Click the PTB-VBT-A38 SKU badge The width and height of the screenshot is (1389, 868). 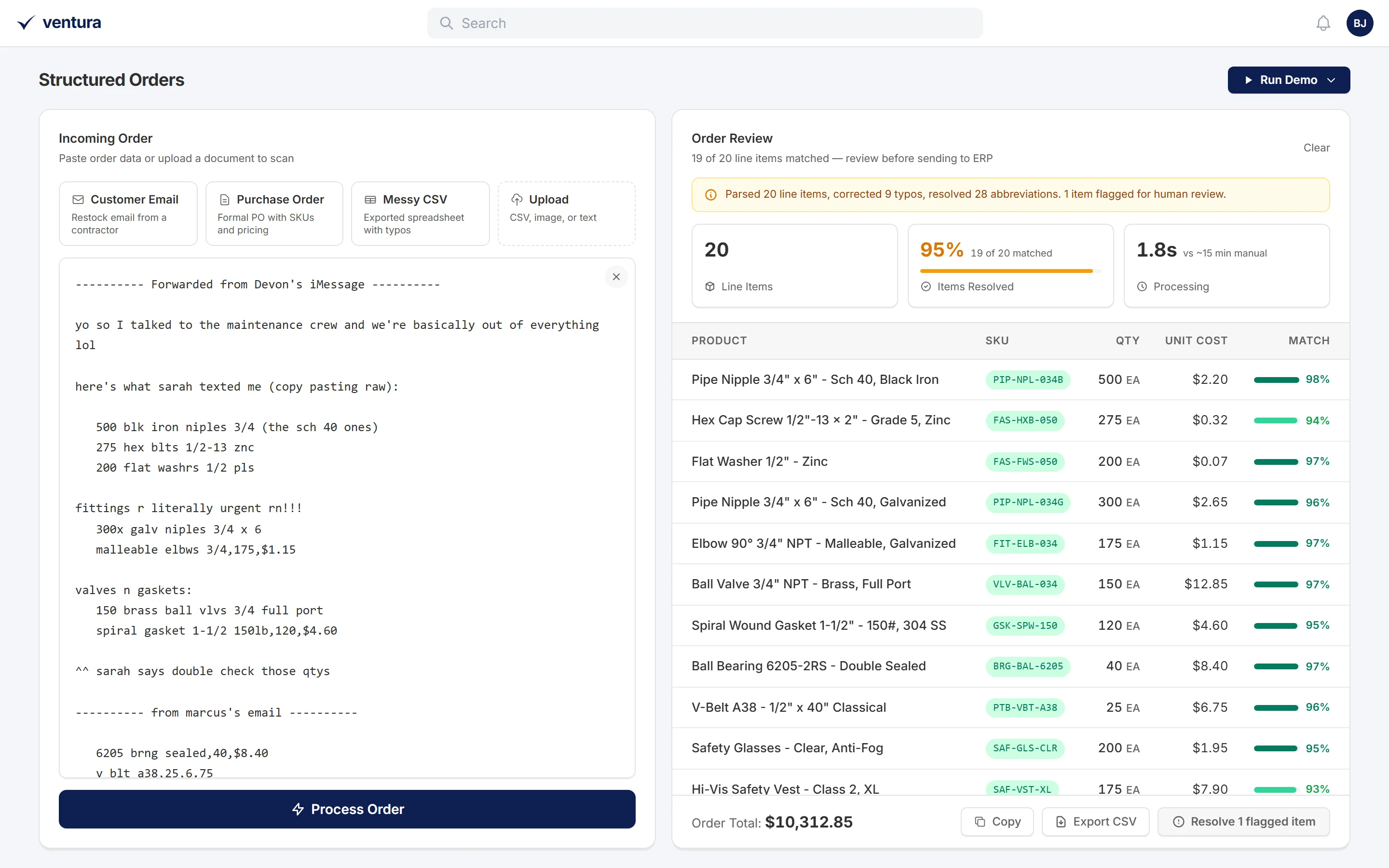point(1024,707)
